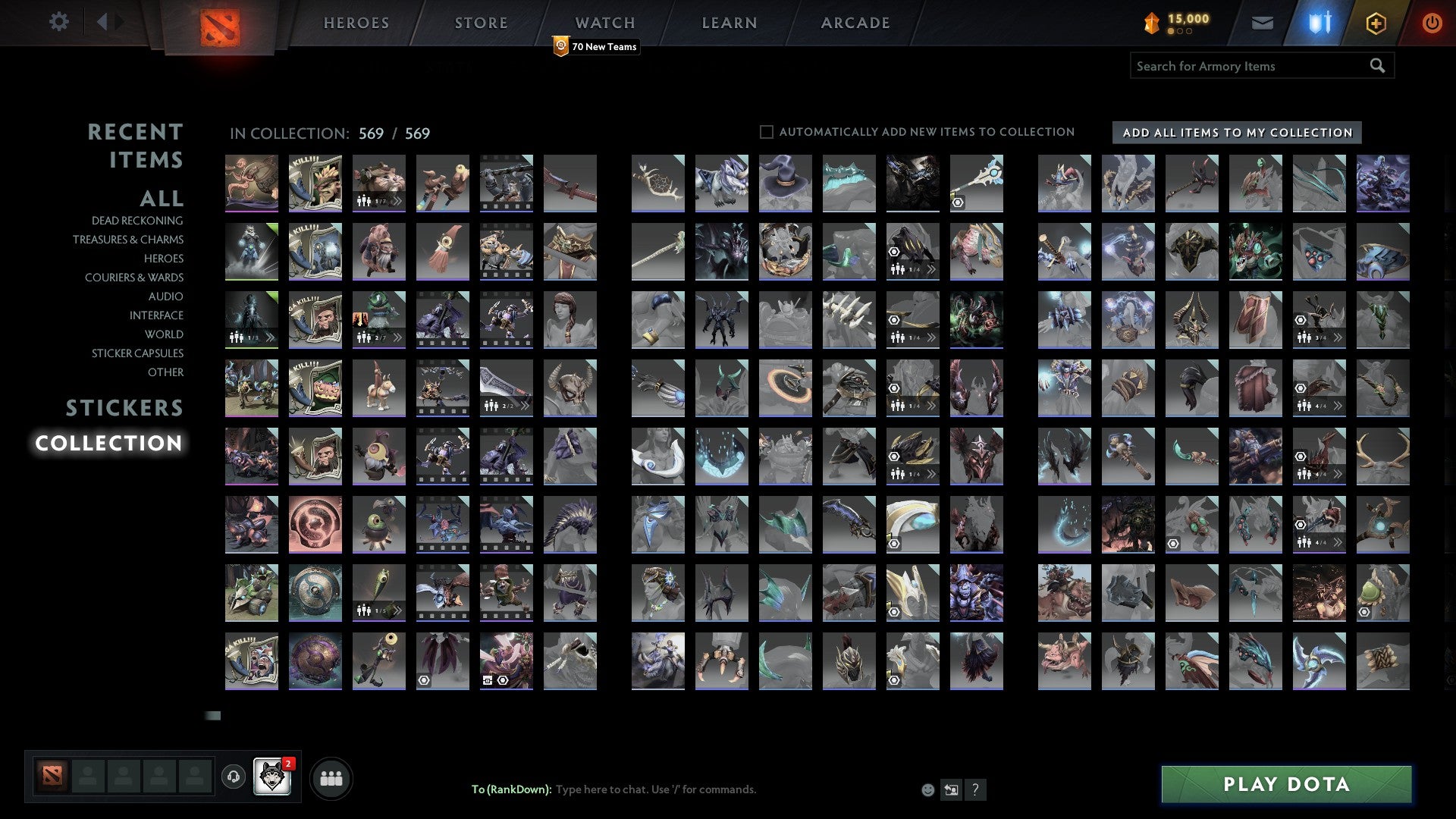Screen dimensions: 1456x819
Task: Open the party three-people icon
Action: [331, 778]
